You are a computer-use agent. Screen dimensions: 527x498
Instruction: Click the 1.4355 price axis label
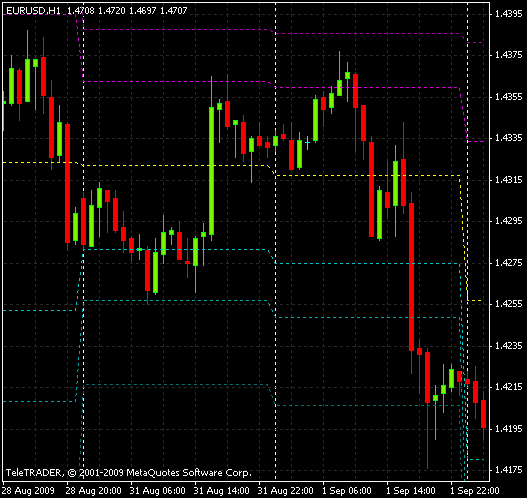tap(509, 97)
